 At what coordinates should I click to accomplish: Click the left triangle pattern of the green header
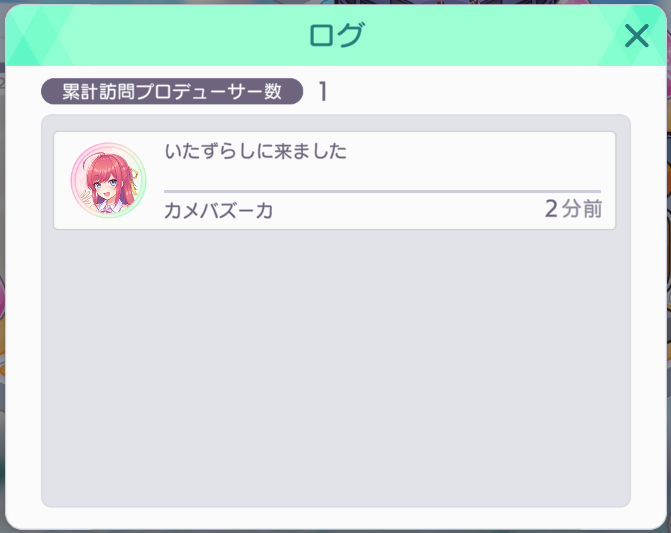pos(36,36)
